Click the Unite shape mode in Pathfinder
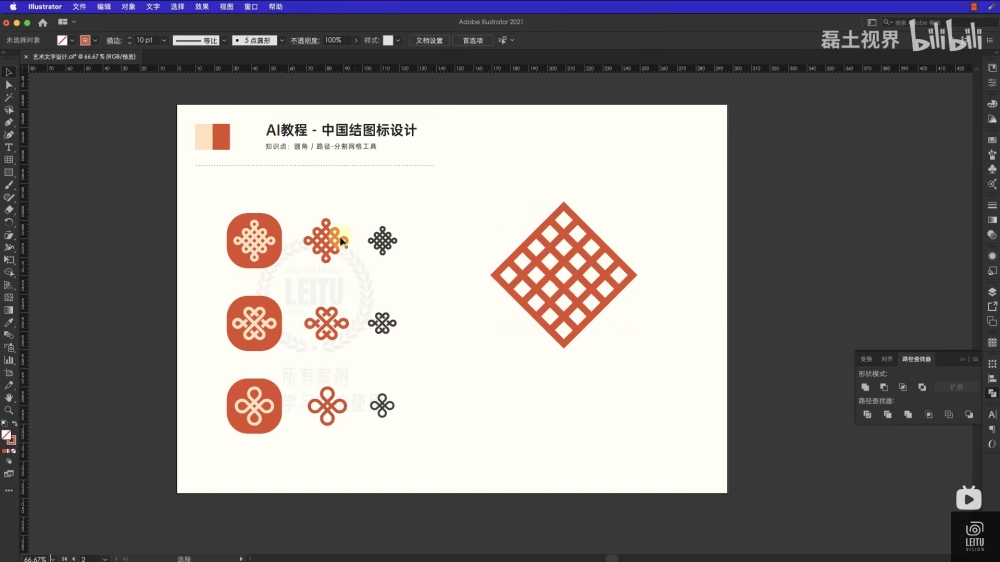The width and height of the screenshot is (1000, 562). pyautogui.click(x=865, y=387)
